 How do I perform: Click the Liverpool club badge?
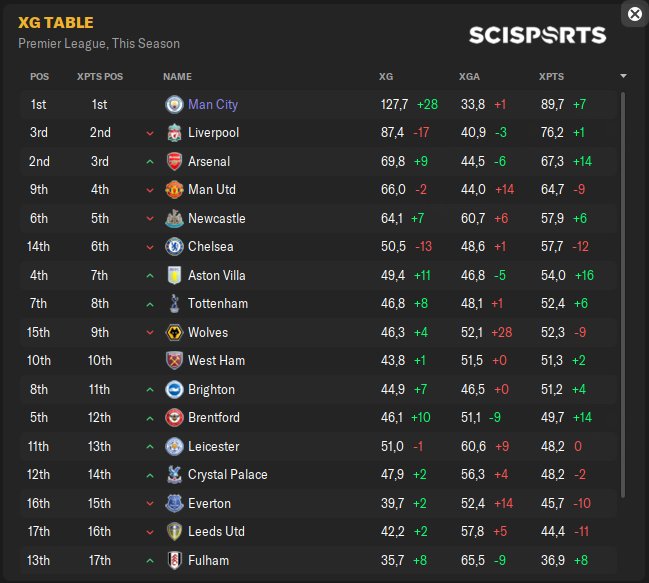[x=174, y=133]
